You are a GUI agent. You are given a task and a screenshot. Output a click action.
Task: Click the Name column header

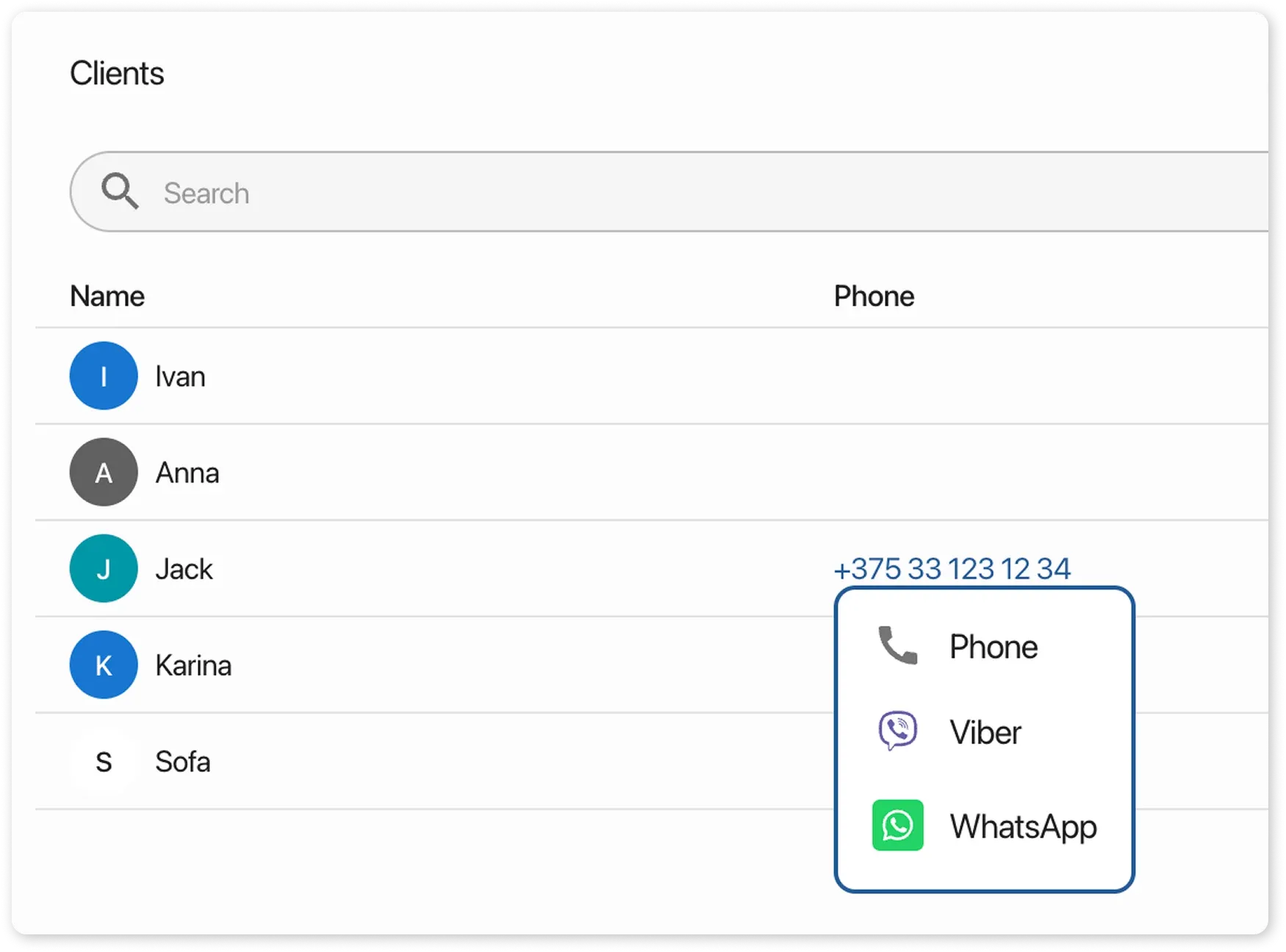coord(107,297)
